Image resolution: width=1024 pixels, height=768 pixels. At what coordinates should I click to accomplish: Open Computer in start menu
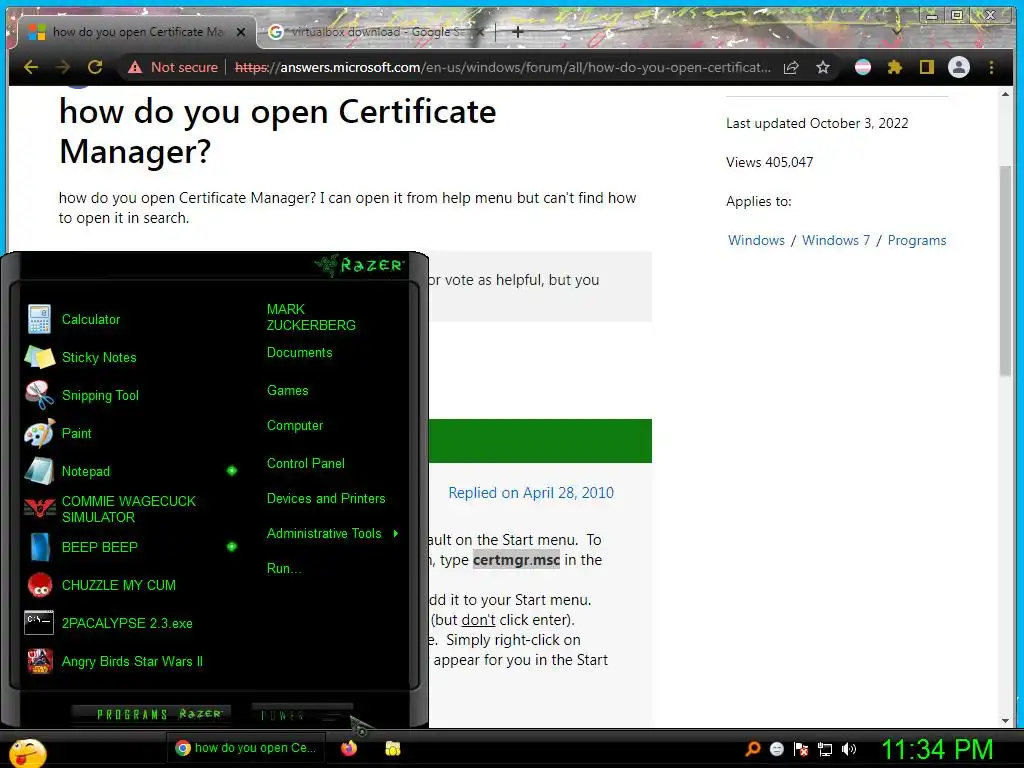[x=295, y=426]
